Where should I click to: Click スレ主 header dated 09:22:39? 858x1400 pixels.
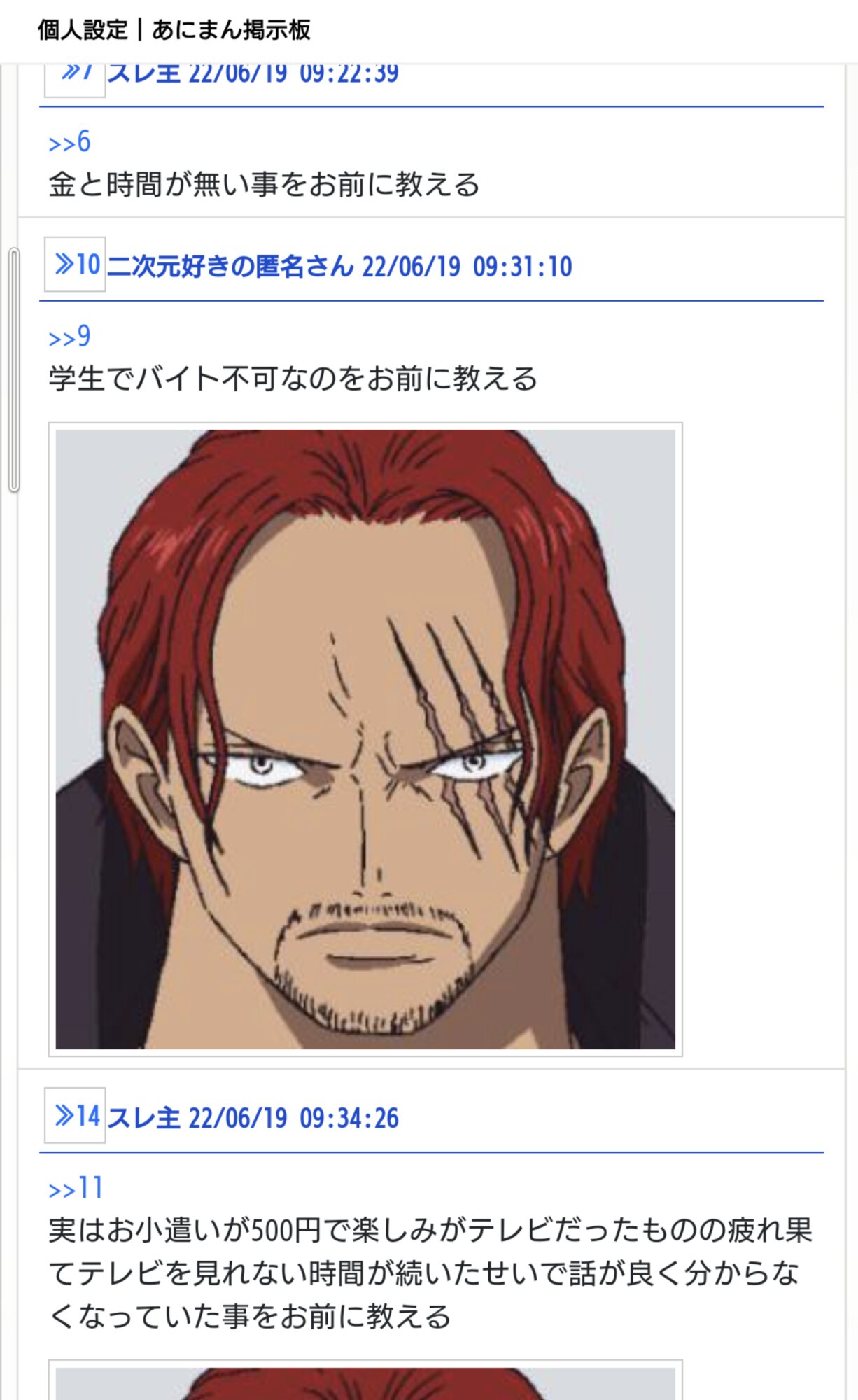click(253, 73)
